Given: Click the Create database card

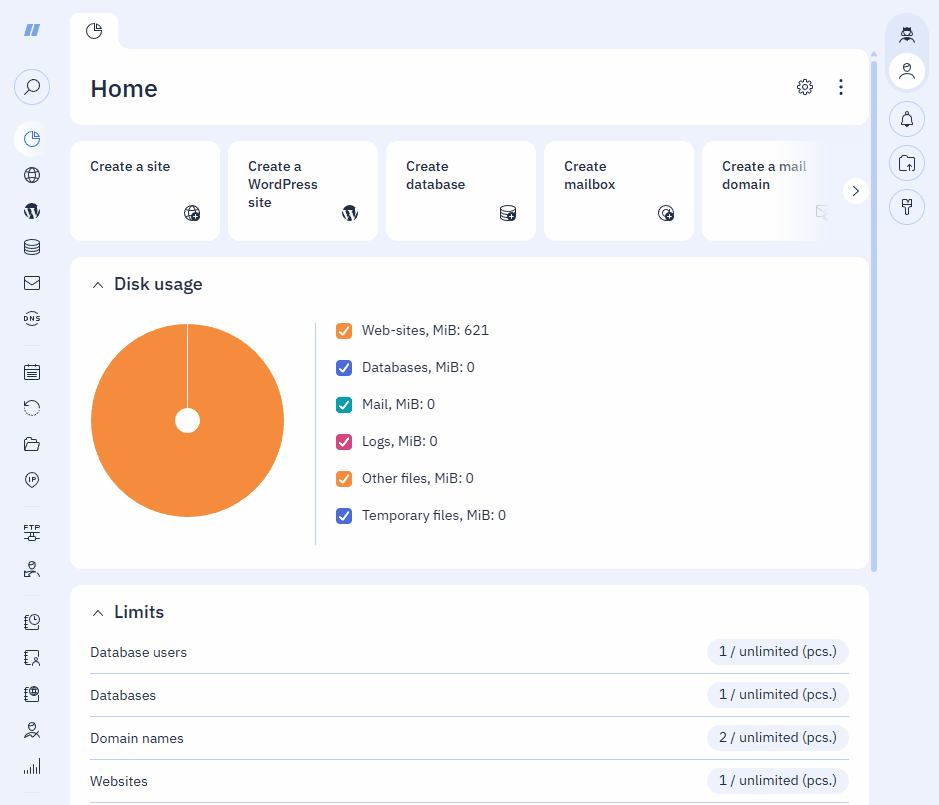Looking at the screenshot, I should click(x=460, y=191).
